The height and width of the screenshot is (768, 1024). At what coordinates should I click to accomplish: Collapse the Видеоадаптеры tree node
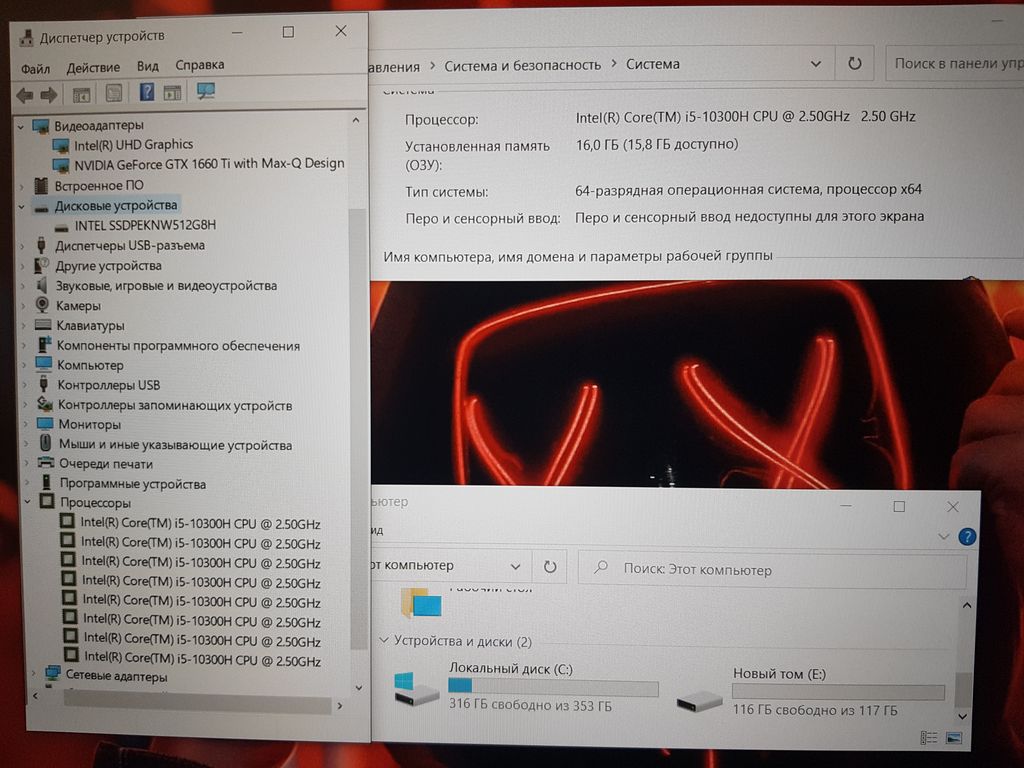point(21,126)
